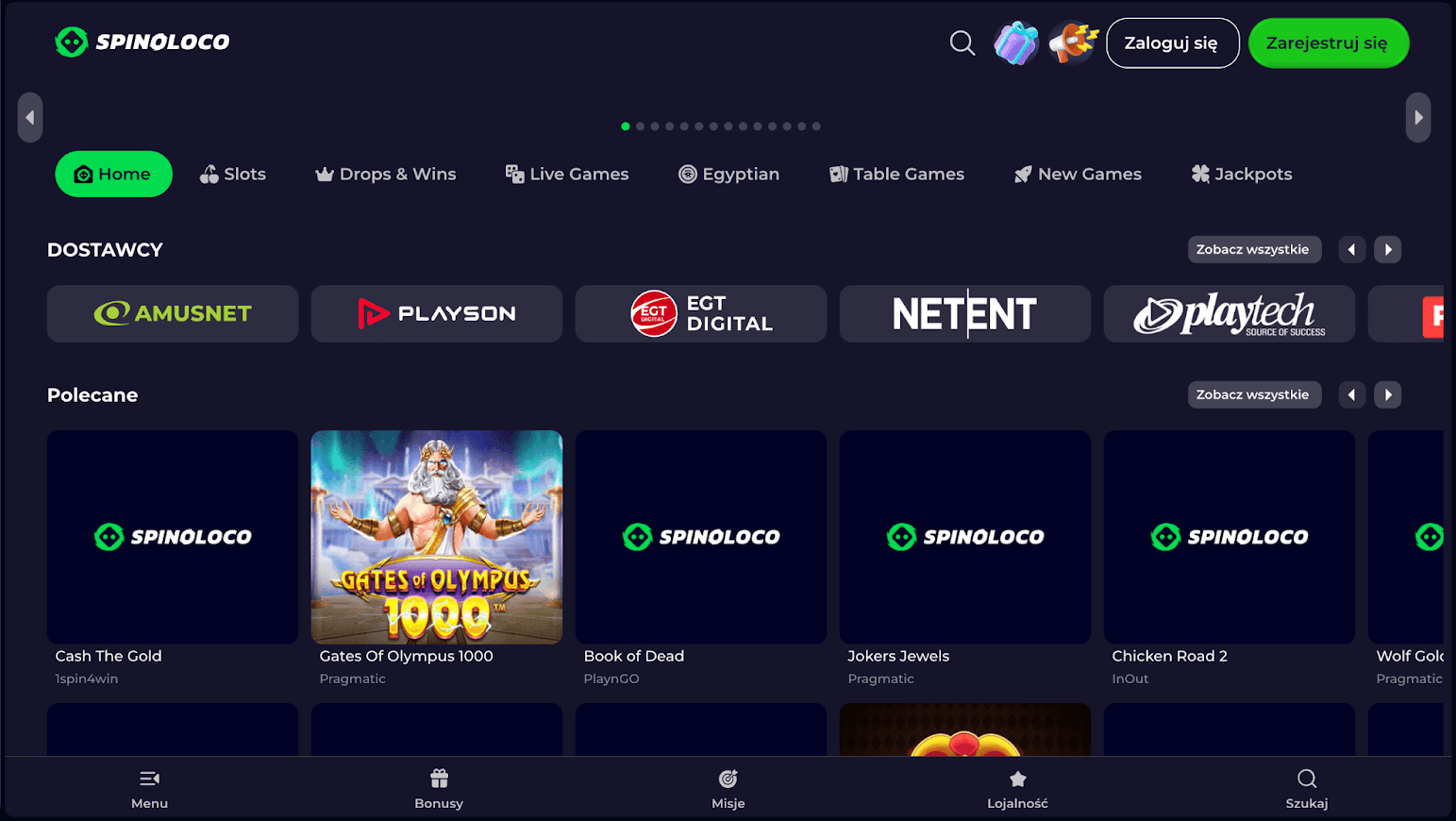The image size is (1456, 821).
Task: Open Menu in the bottom bar
Action: click(x=149, y=789)
